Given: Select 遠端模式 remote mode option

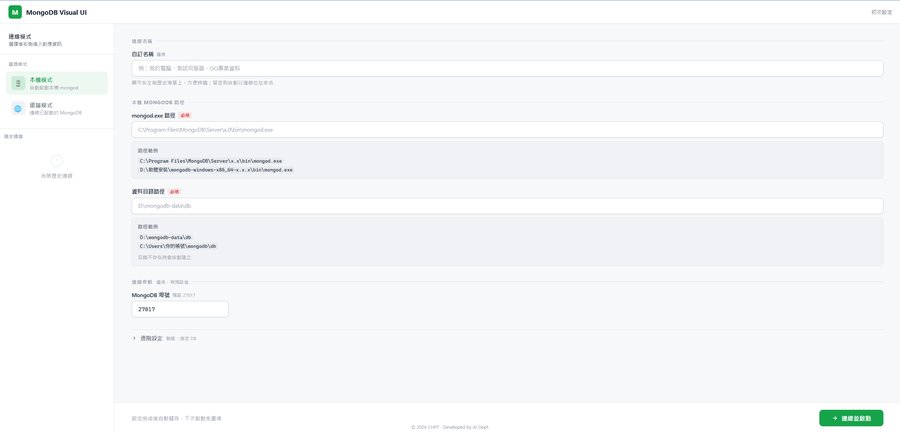Looking at the screenshot, I should click(56, 109).
